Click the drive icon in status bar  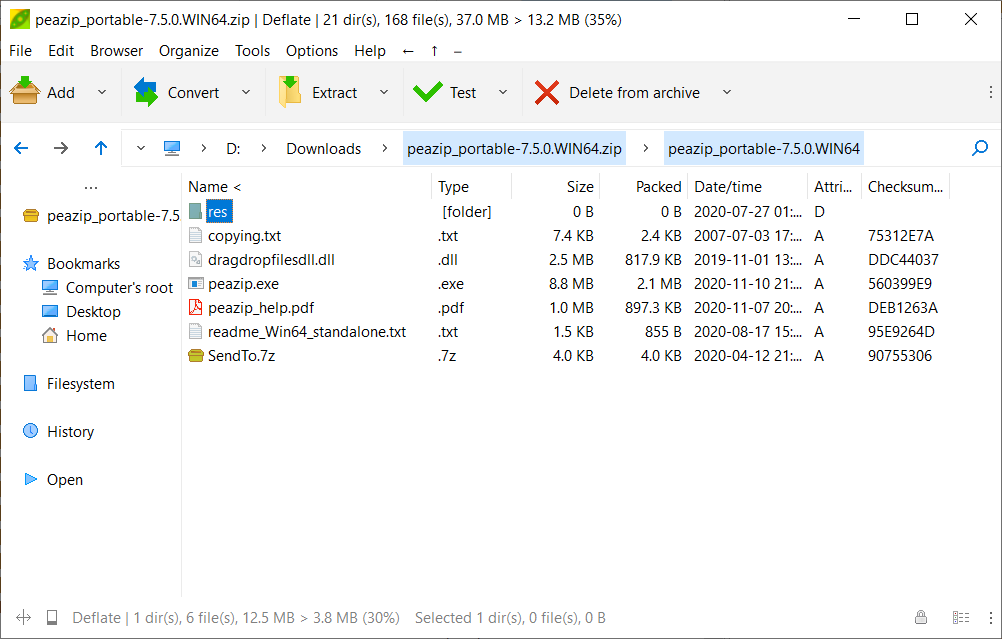coord(52,617)
